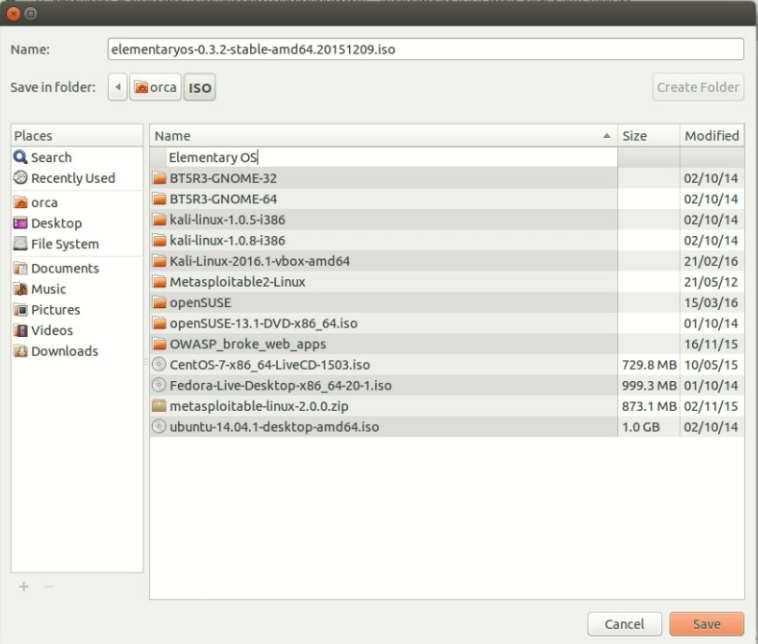Select the Fedora-Live-Desktop-x86_64-20-1.iso file name
This screenshot has width=758, height=644.
[280, 386]
